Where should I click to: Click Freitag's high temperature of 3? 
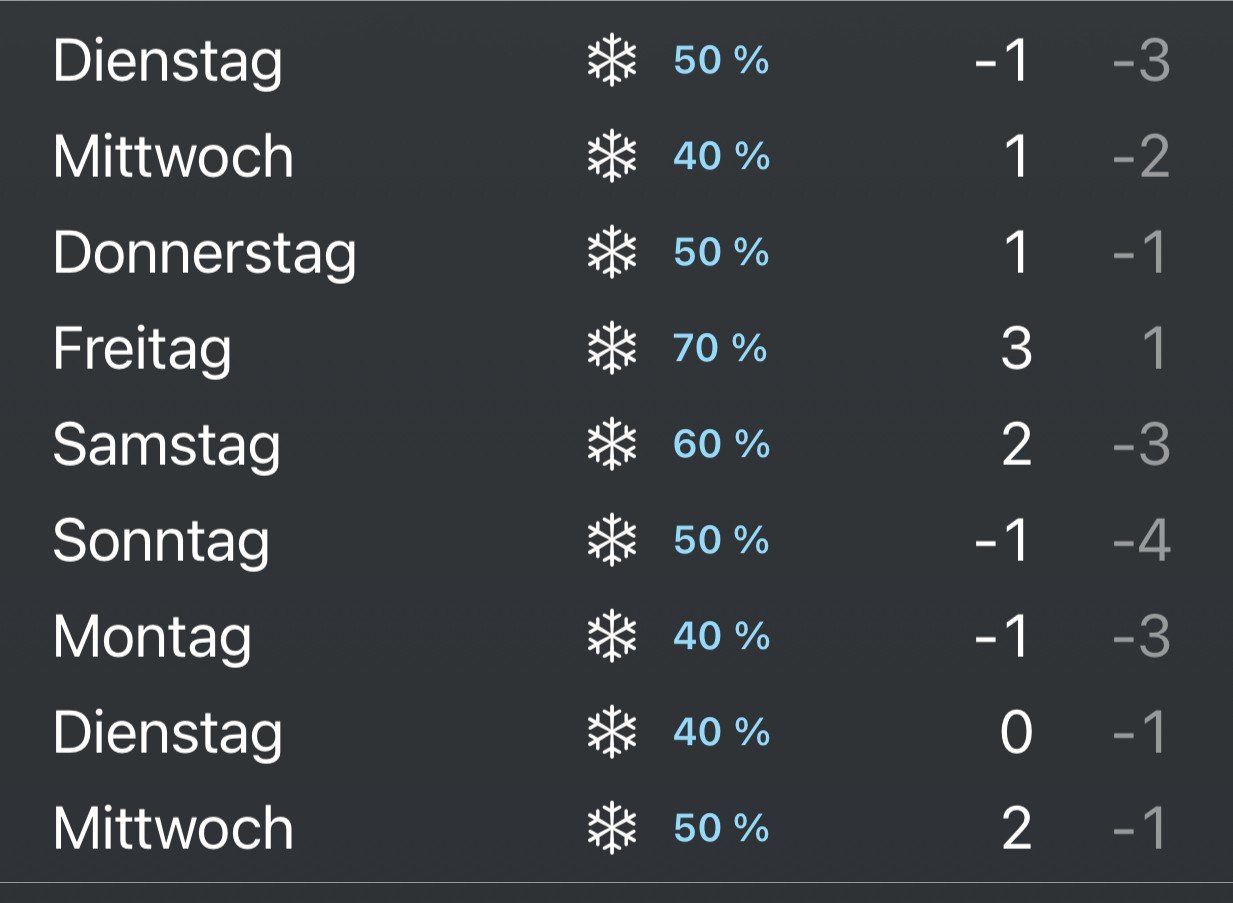[x=1016, y=349]
